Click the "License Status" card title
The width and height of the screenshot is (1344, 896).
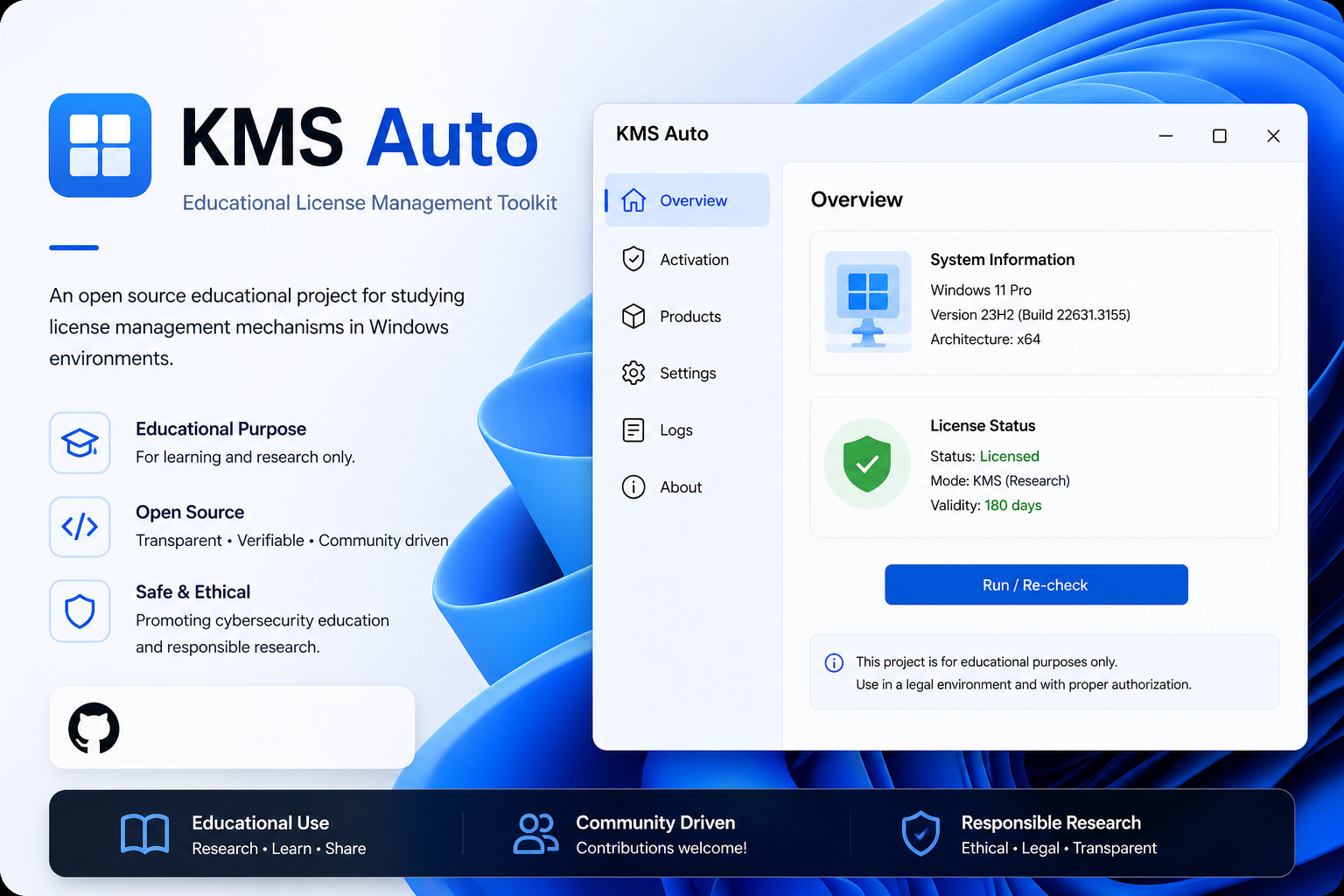983,425
